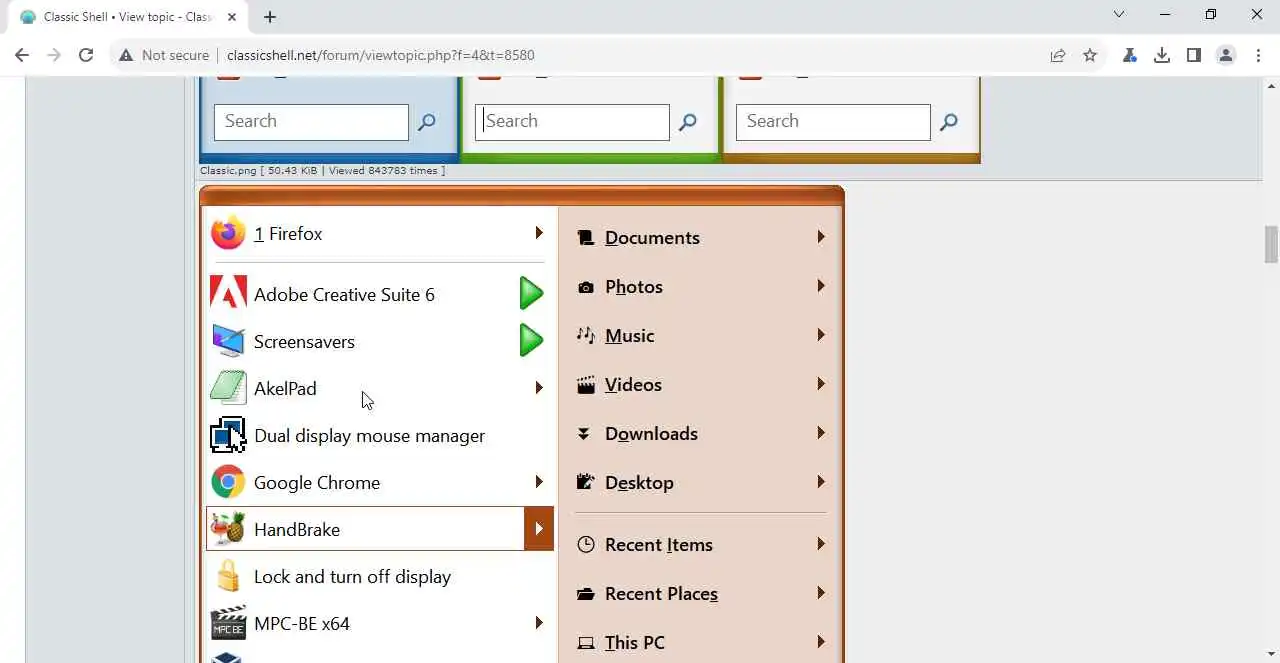
Task: Bookmark this tab with the star icon
Action: tap(1090, 55)
